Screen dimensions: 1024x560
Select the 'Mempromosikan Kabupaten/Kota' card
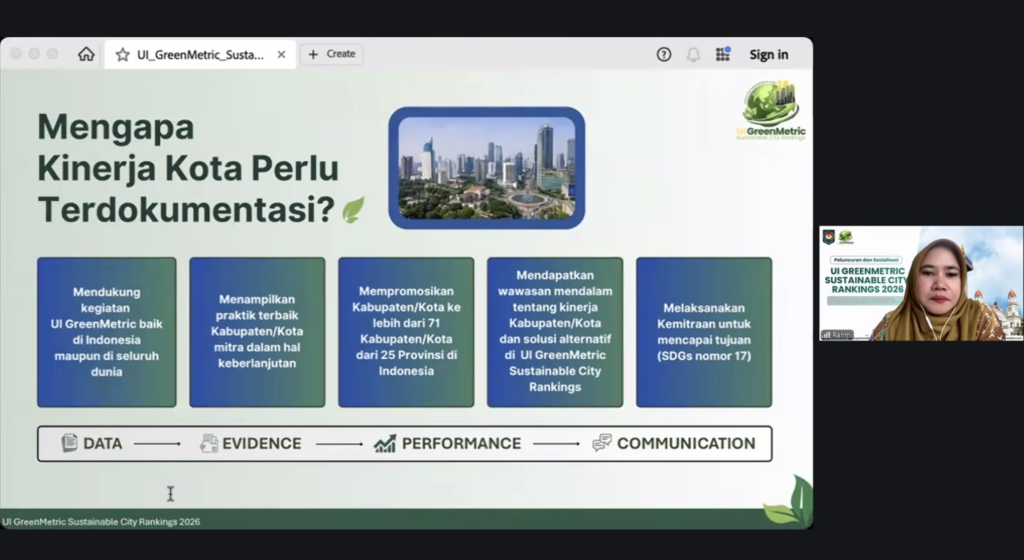click(x=406, y=332)
